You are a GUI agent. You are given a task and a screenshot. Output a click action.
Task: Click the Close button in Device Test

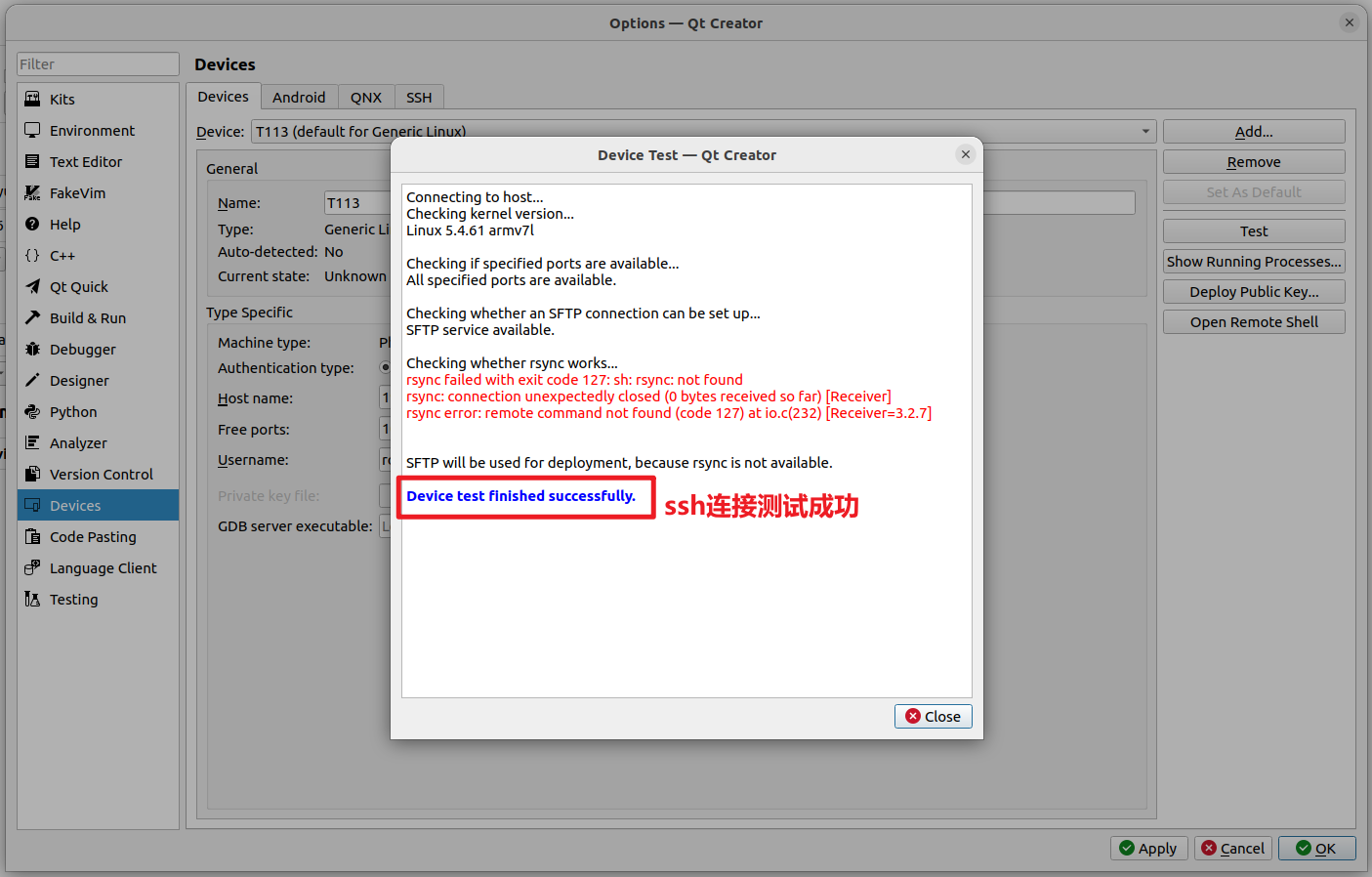(933, 716)
